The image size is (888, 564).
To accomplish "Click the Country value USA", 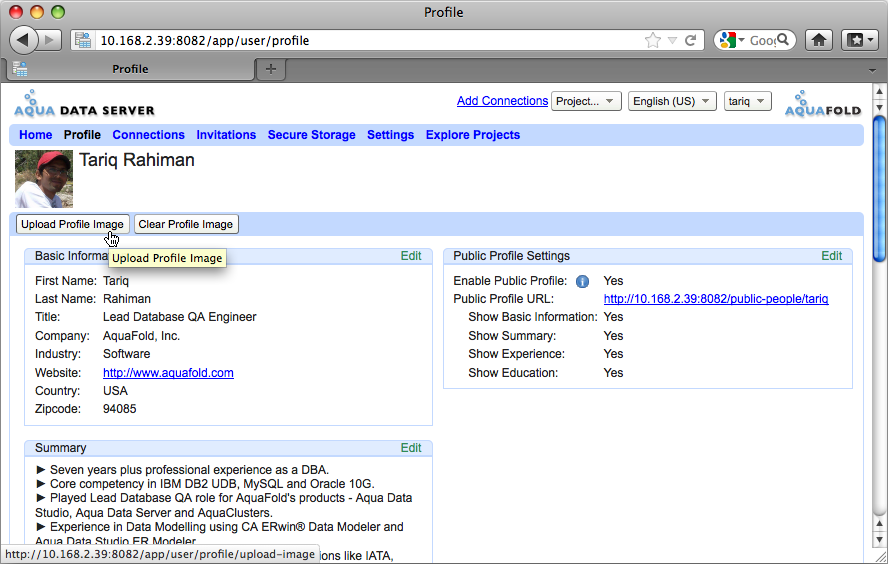I will [x=115, y=391].
